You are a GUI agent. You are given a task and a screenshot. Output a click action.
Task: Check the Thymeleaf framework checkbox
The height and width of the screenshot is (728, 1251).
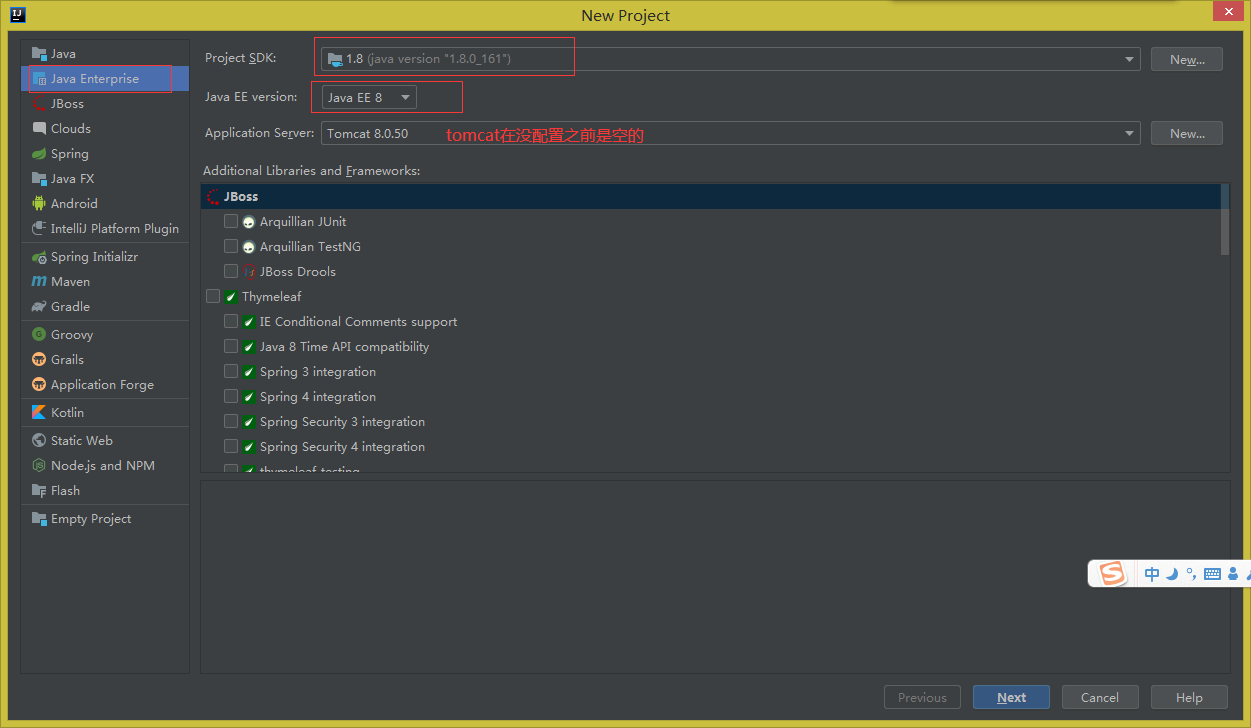pyautogui.click(x=213, y=296)
